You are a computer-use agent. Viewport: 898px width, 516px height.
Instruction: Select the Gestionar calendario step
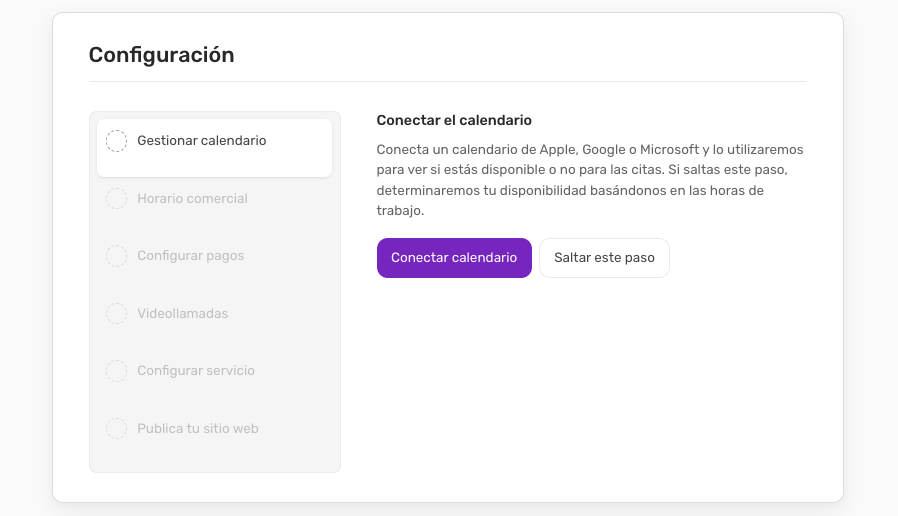pos(214,148)
